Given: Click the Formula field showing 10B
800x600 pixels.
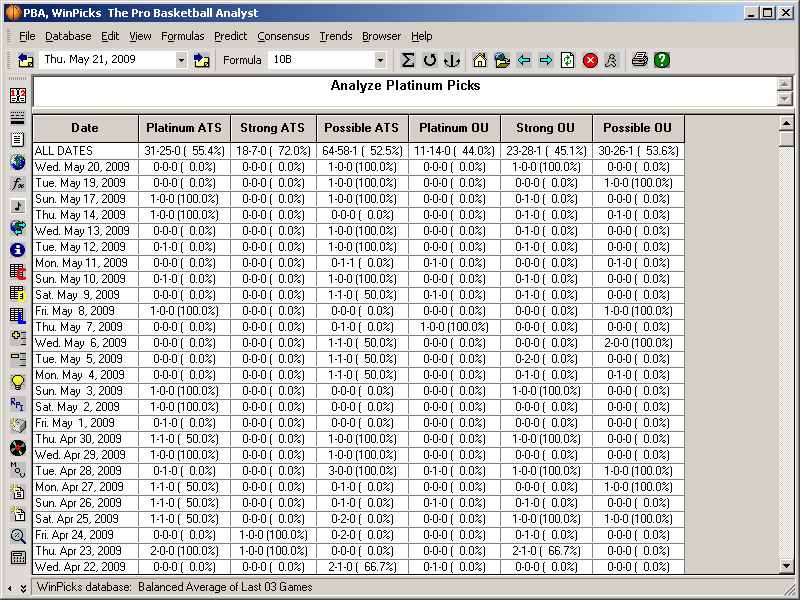Looking at the screenshot, I should pyautogui.click(x=321, y=60).
